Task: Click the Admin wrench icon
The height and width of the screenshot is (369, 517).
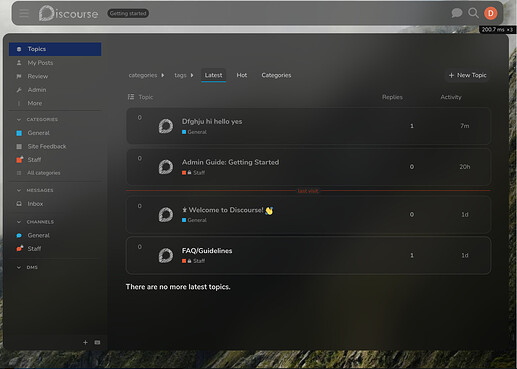Action: pyautogui.click(x=19, y=90)
